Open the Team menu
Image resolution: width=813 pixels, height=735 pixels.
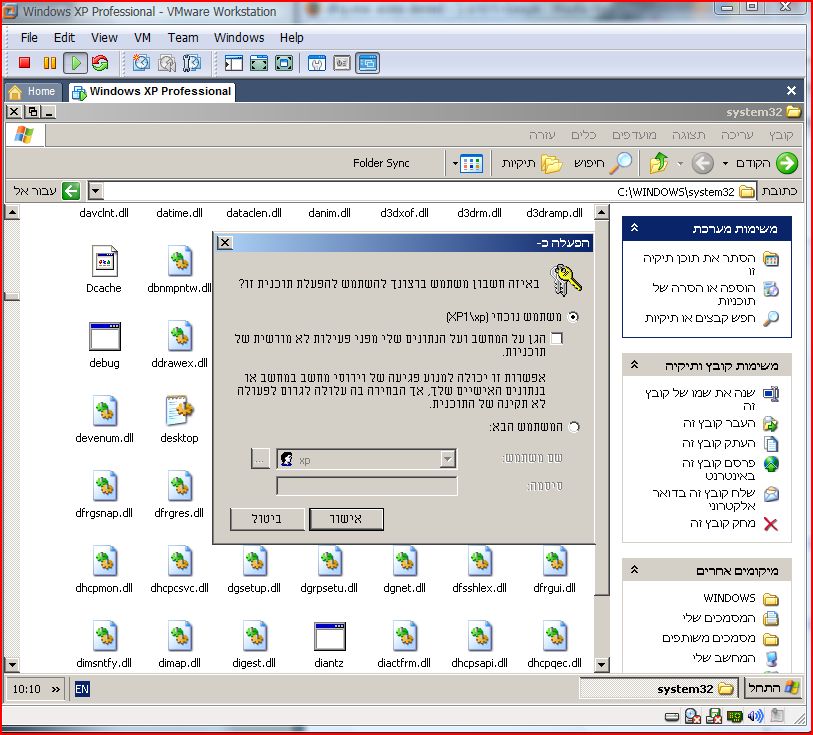183,38
